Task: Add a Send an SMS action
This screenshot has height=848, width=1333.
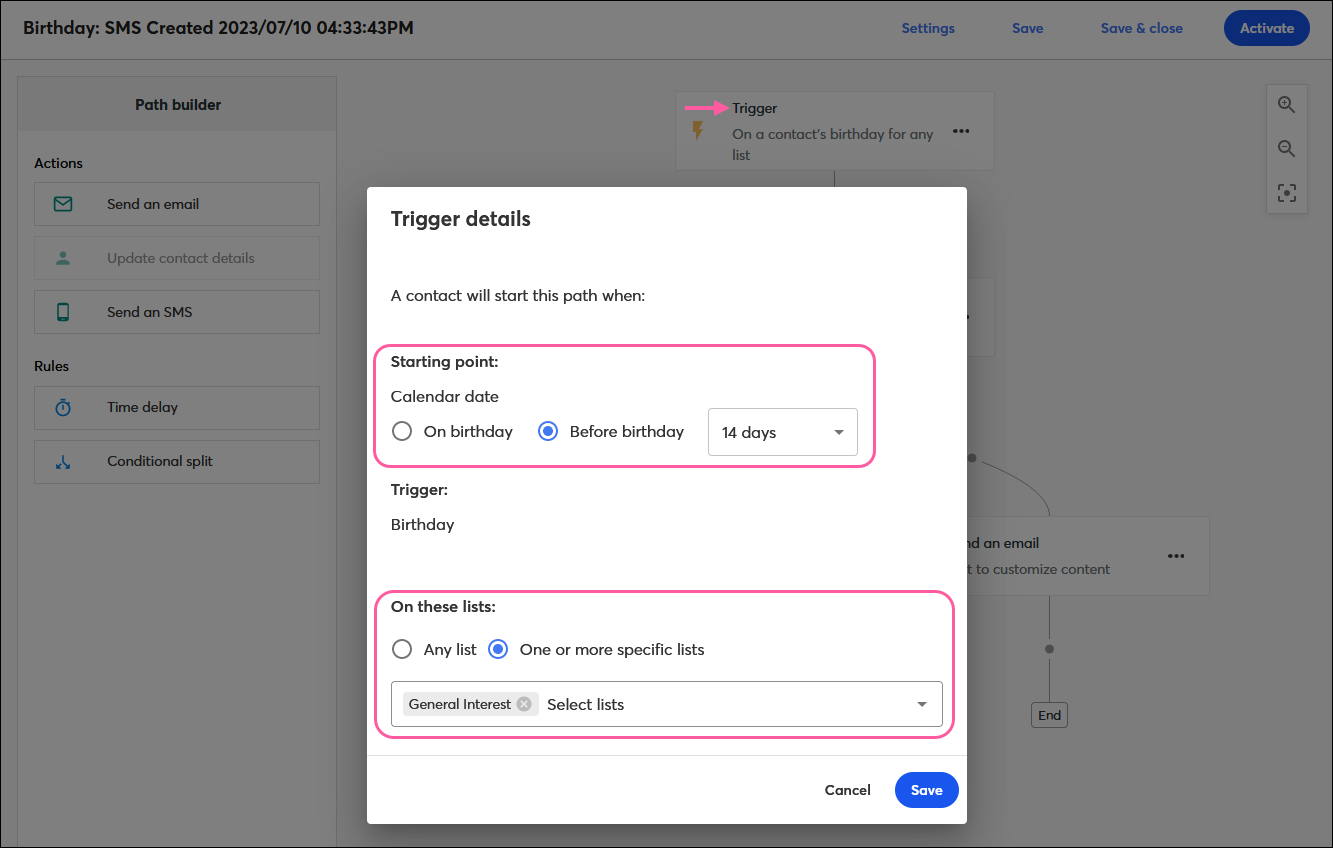Action: click(x=177, y=312)
